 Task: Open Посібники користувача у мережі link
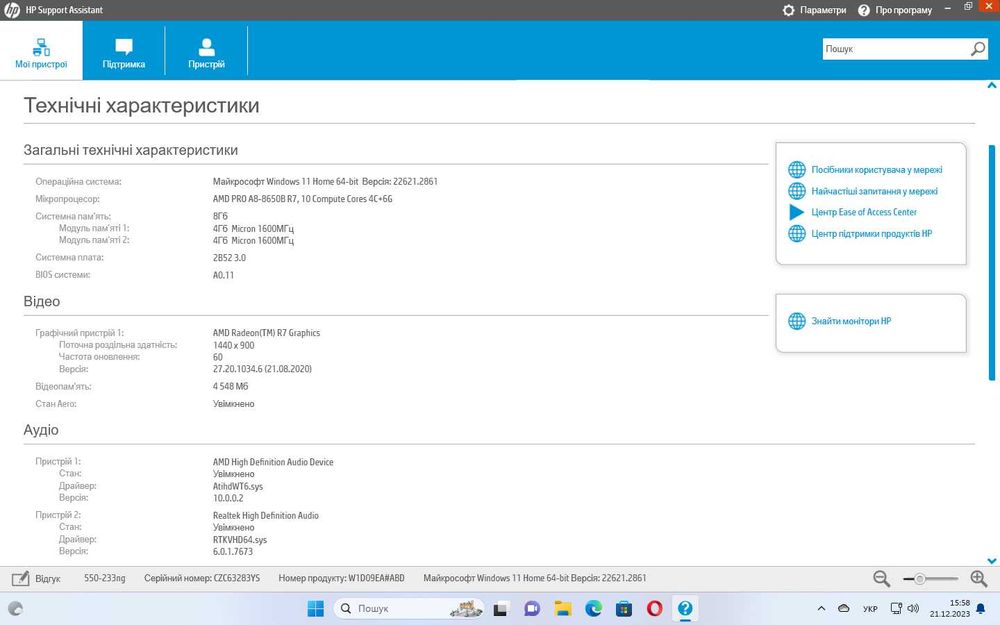[876, 170]
